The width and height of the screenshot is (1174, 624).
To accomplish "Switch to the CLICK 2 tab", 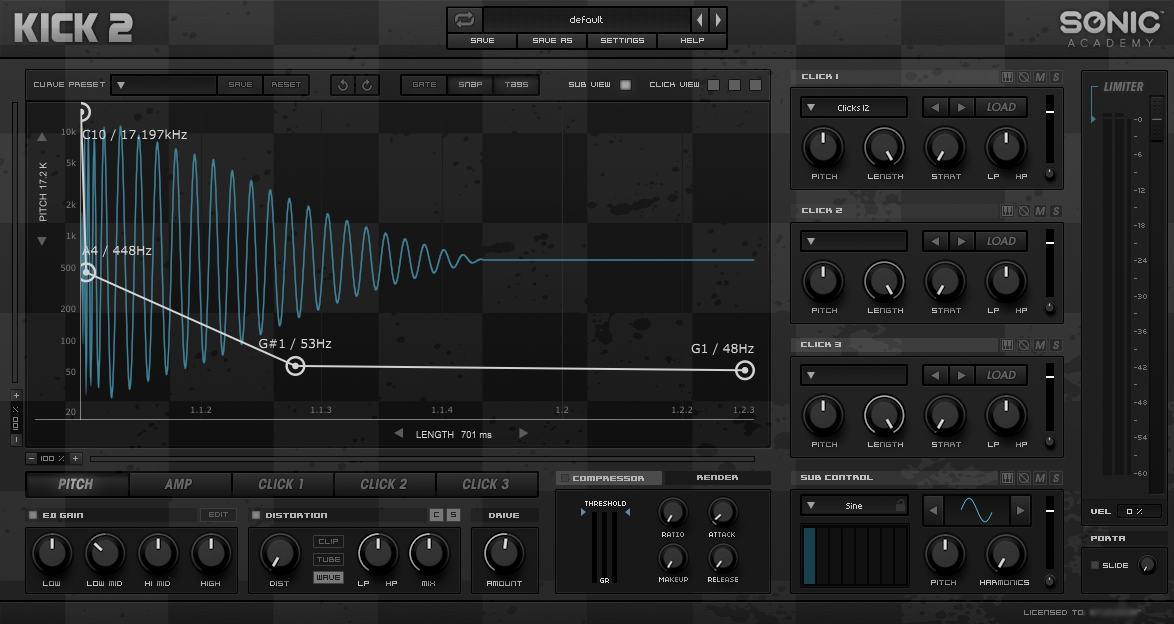I will [x=383, y=484].
